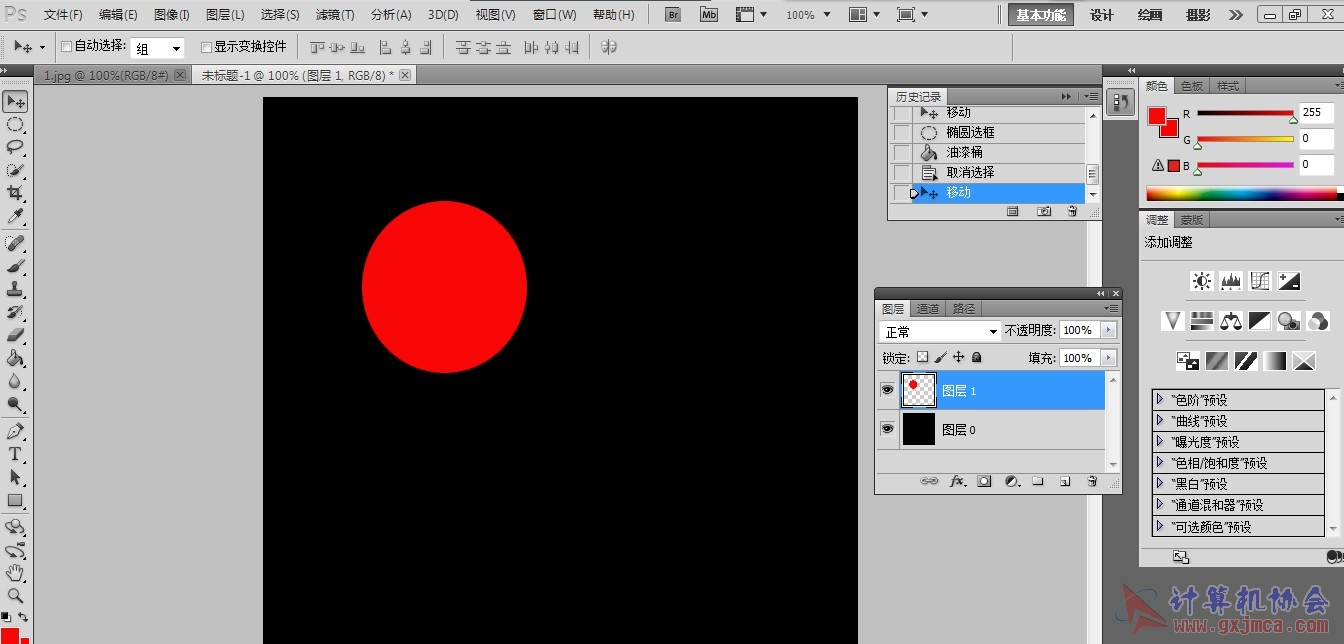Screen dimensions: 1344x644
Task: Toggle lock all padlock icon
Action: pyautogui.click(x=976, y=357)
